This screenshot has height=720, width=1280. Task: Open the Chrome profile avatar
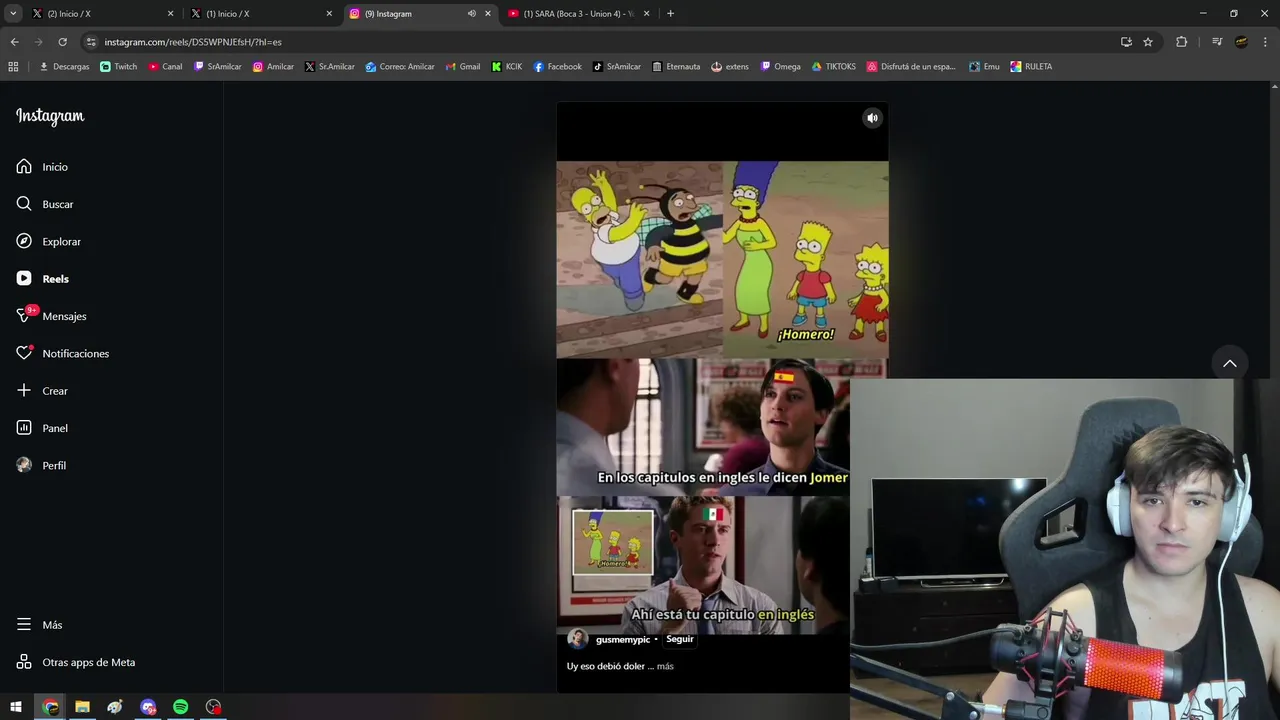1241,42
